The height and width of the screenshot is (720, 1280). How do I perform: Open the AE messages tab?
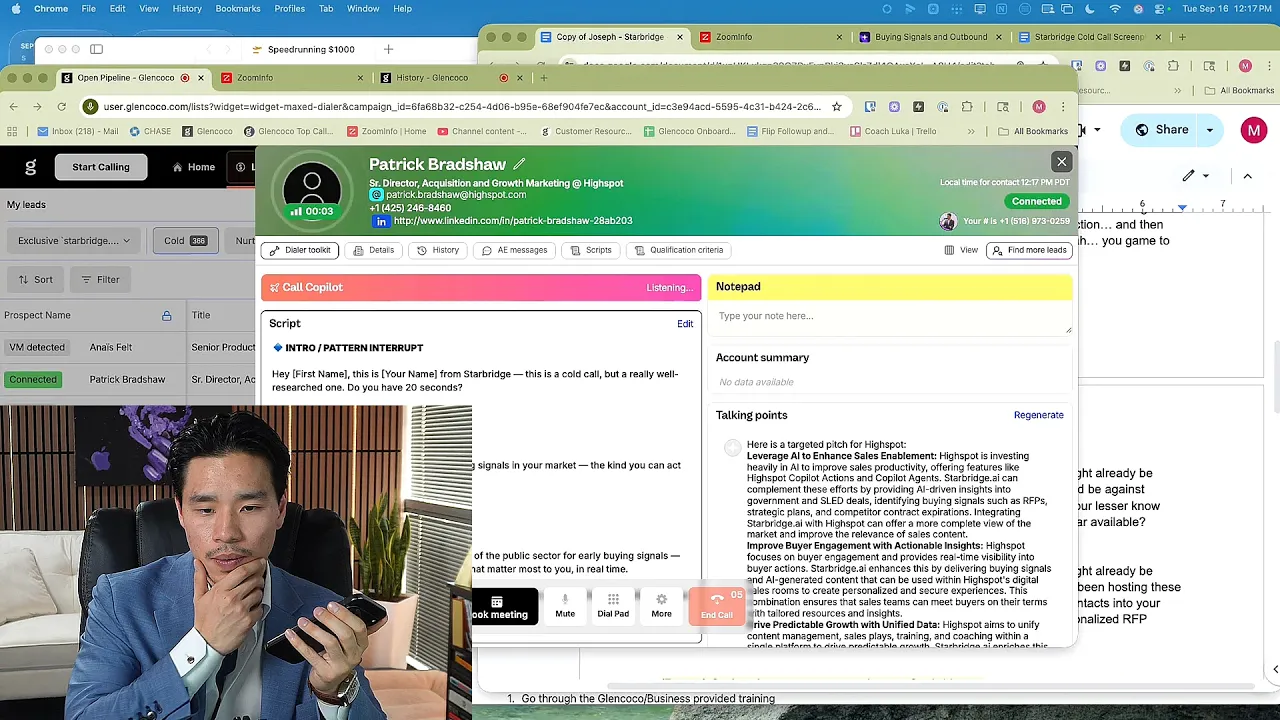[x=514, y=250]
